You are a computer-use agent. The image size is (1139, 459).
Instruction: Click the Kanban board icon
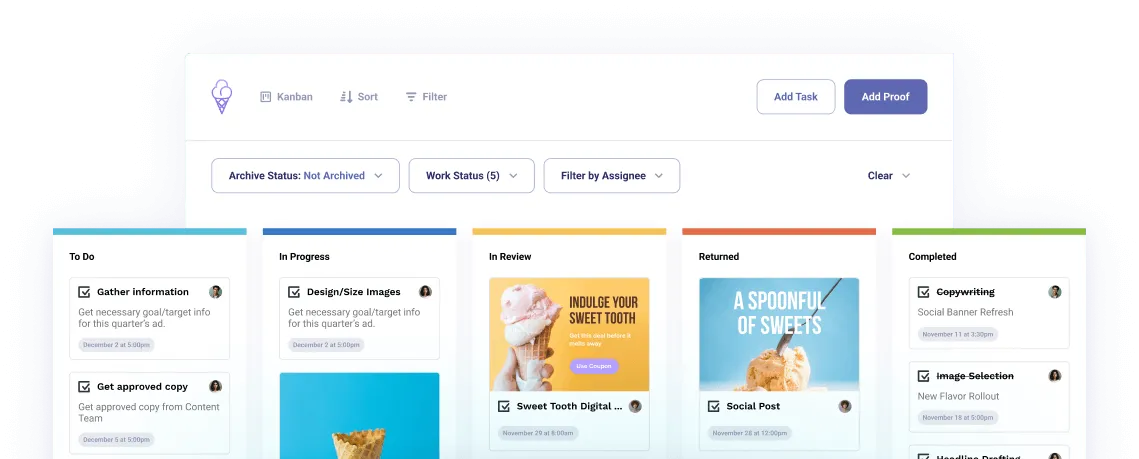266,97
